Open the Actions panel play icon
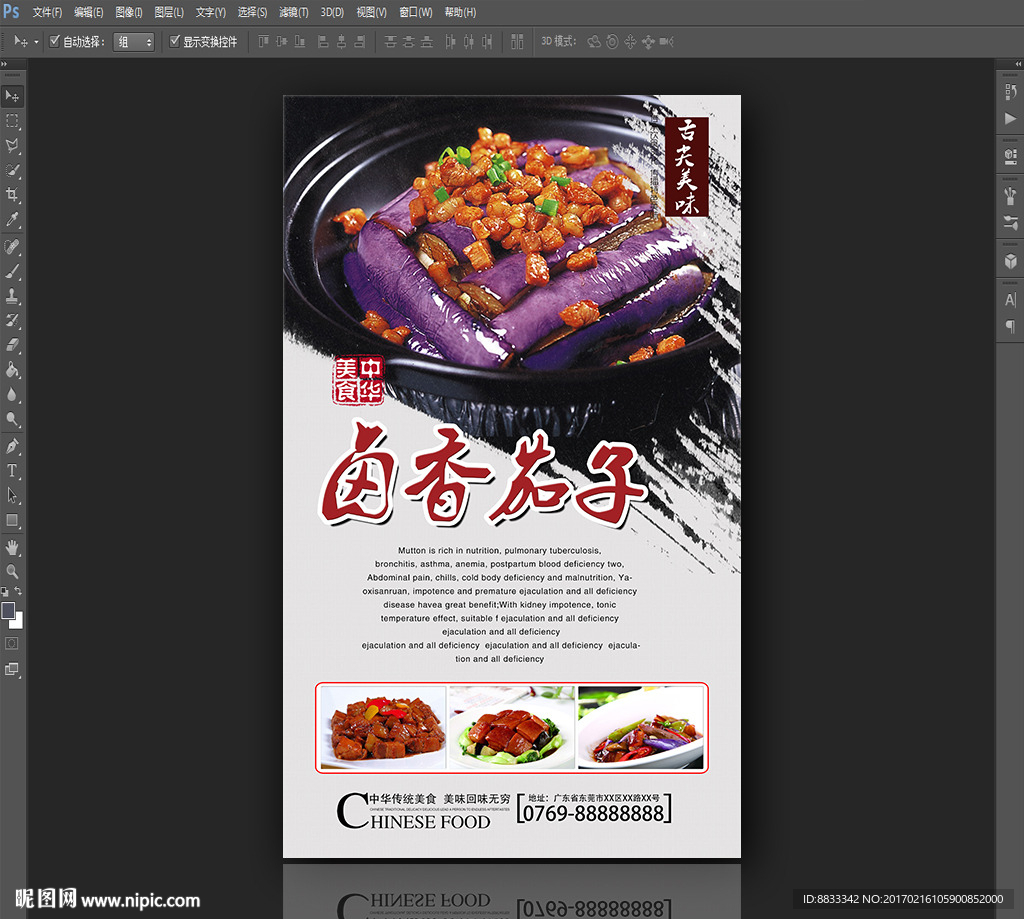 1010,118
